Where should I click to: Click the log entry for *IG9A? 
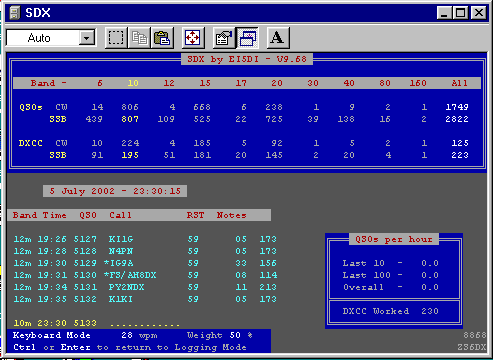145,263
